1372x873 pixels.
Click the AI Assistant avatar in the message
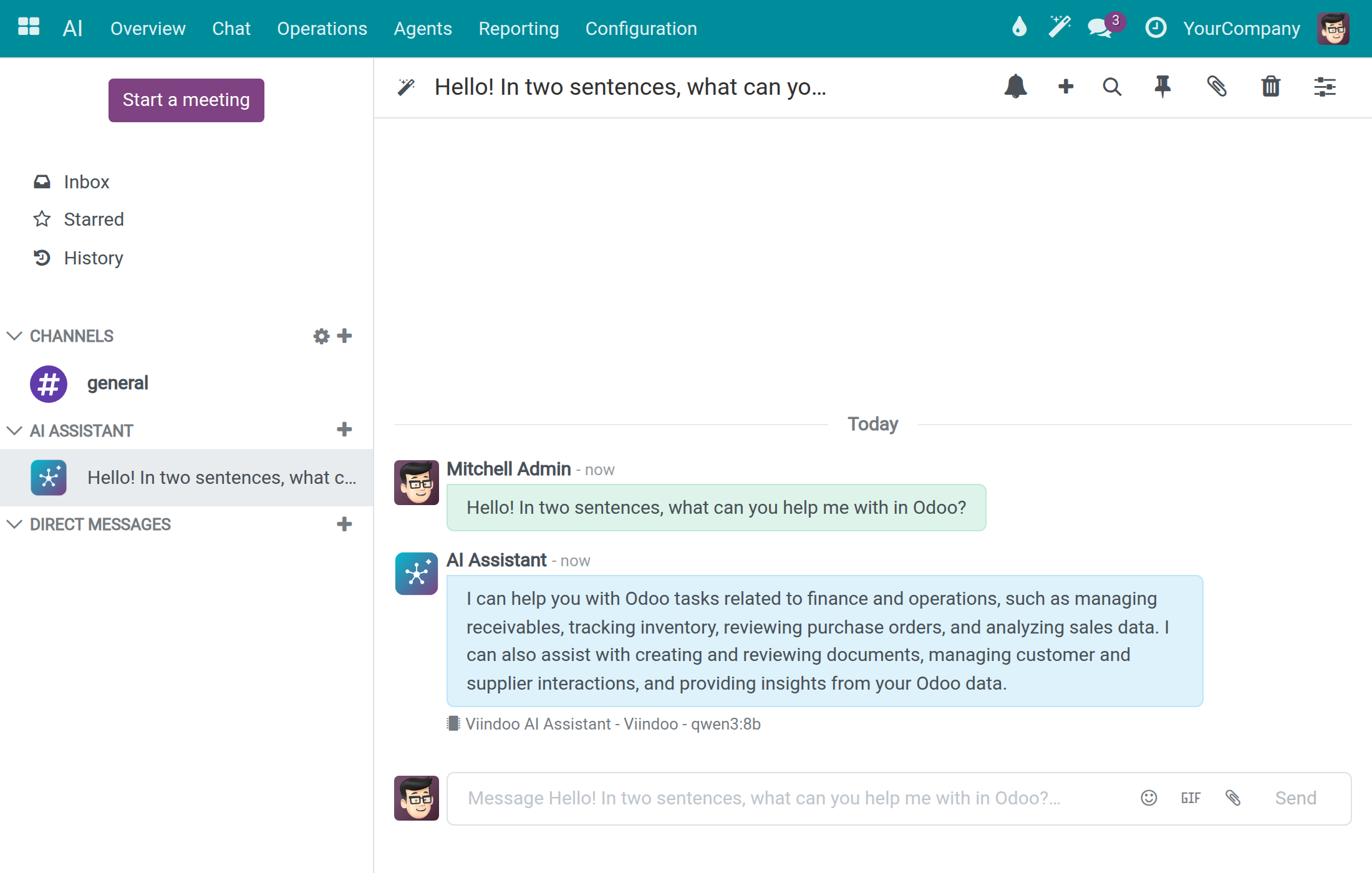pos(417,574)
